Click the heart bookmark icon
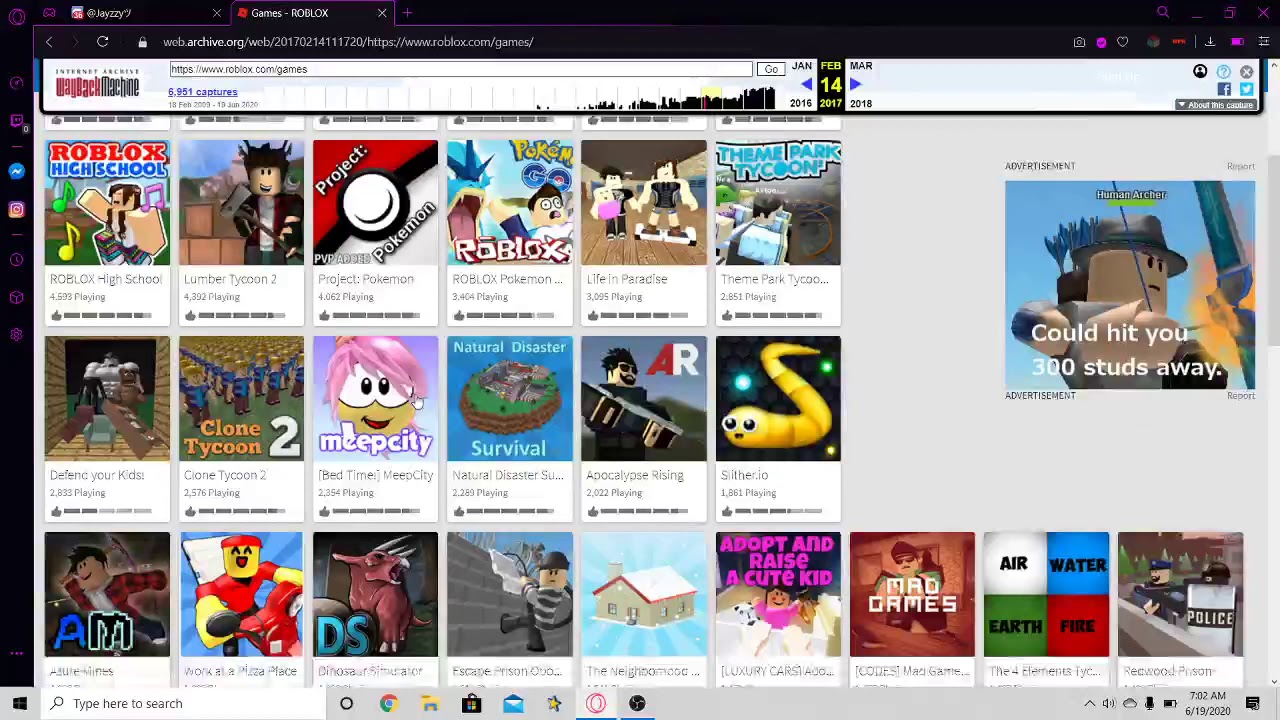 tap(1123, 42)
